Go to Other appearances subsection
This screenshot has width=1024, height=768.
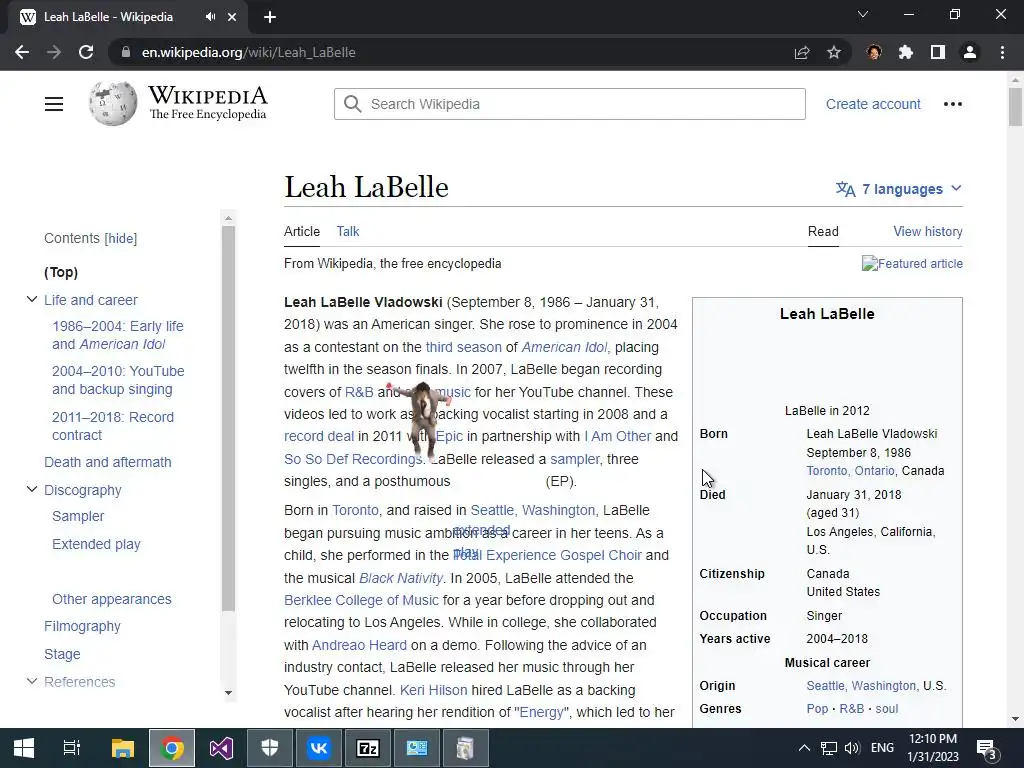point(112,599)
